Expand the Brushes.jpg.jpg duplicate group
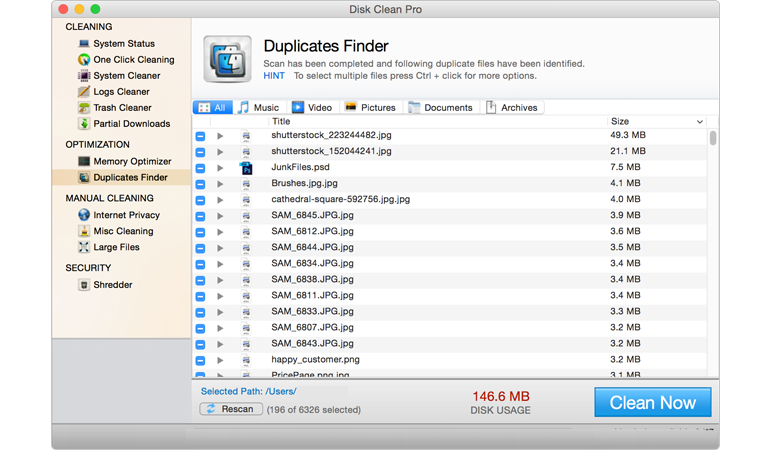Screen dimensions: 770x450 click(x=220, y=184)
